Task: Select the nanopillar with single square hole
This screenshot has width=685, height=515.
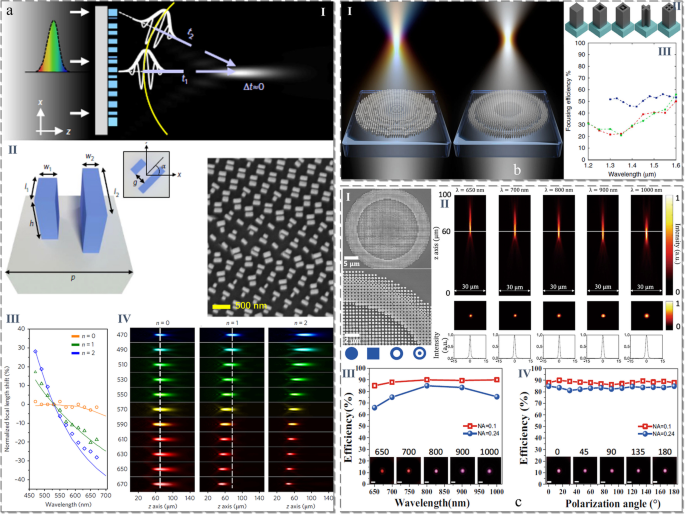Action: pyautogui.click(x=599, y=20)
